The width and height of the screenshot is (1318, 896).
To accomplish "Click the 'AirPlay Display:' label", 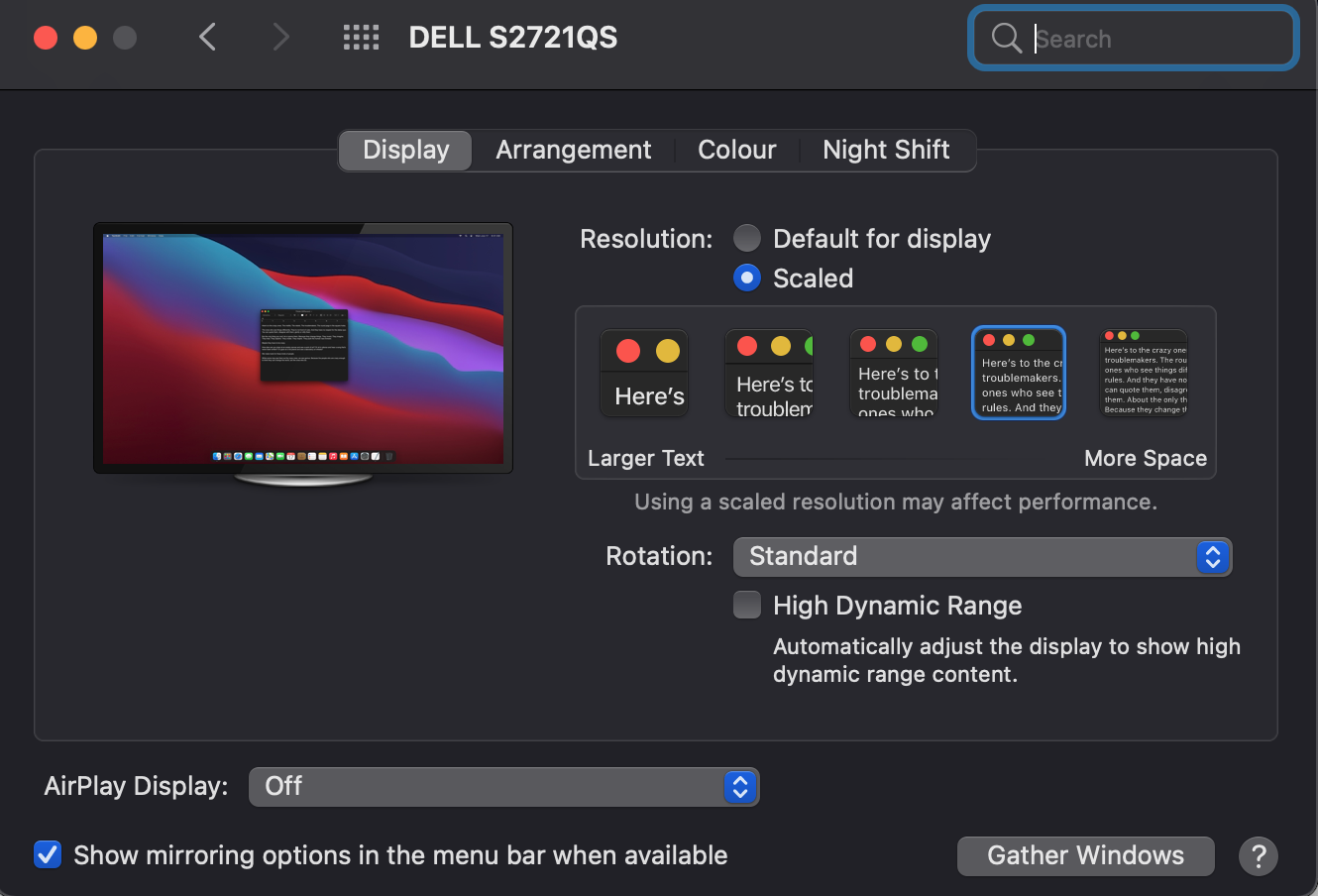I will point(136,786).
